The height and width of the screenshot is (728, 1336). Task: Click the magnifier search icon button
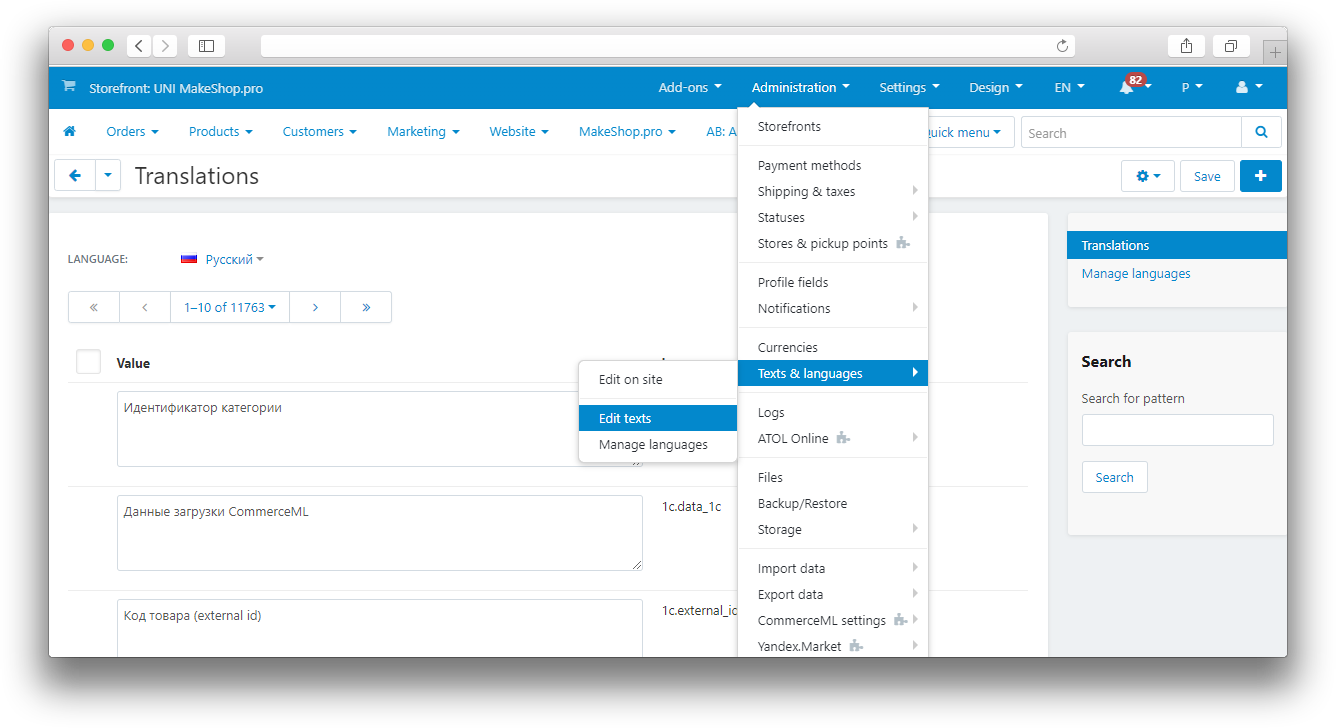click(x=1261, y=132)
